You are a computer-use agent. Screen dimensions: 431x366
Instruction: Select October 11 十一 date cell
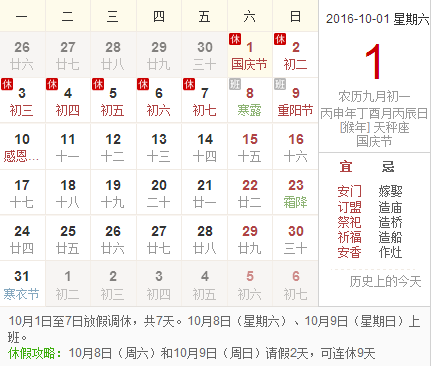tap(68, 147)
